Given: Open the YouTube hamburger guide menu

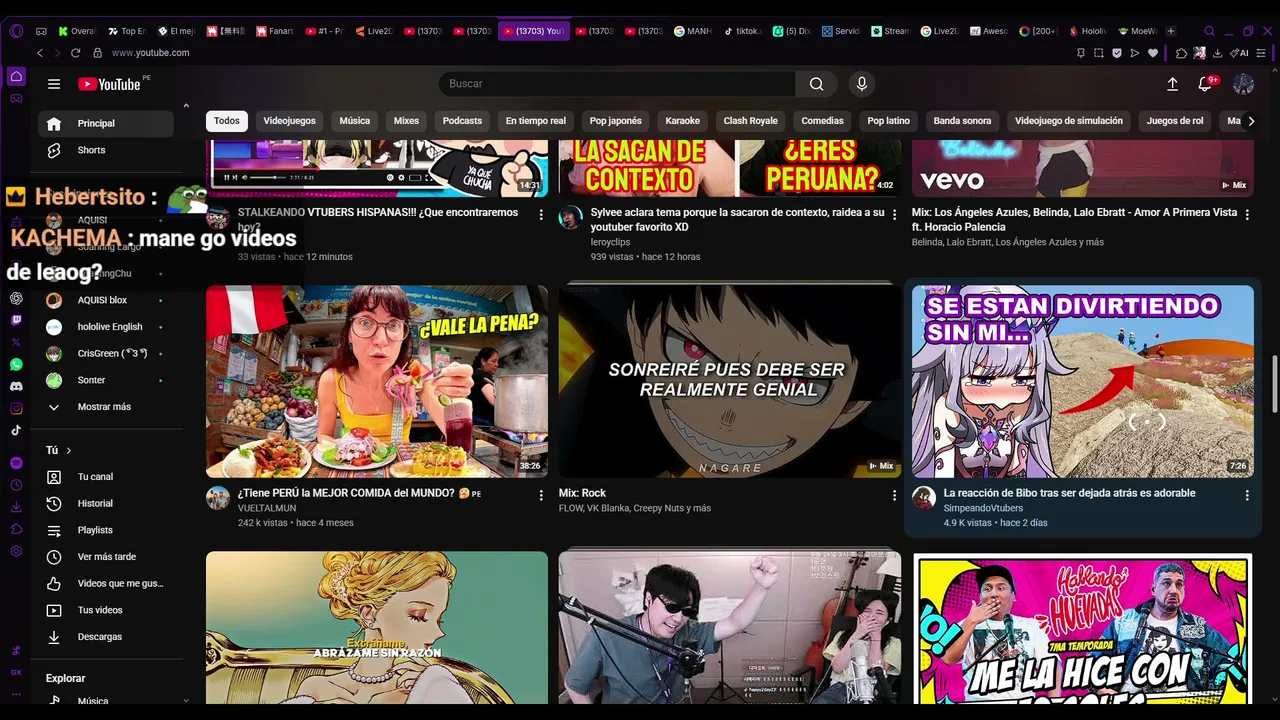Looking at the screenshot, I should [x=54, y=84].
